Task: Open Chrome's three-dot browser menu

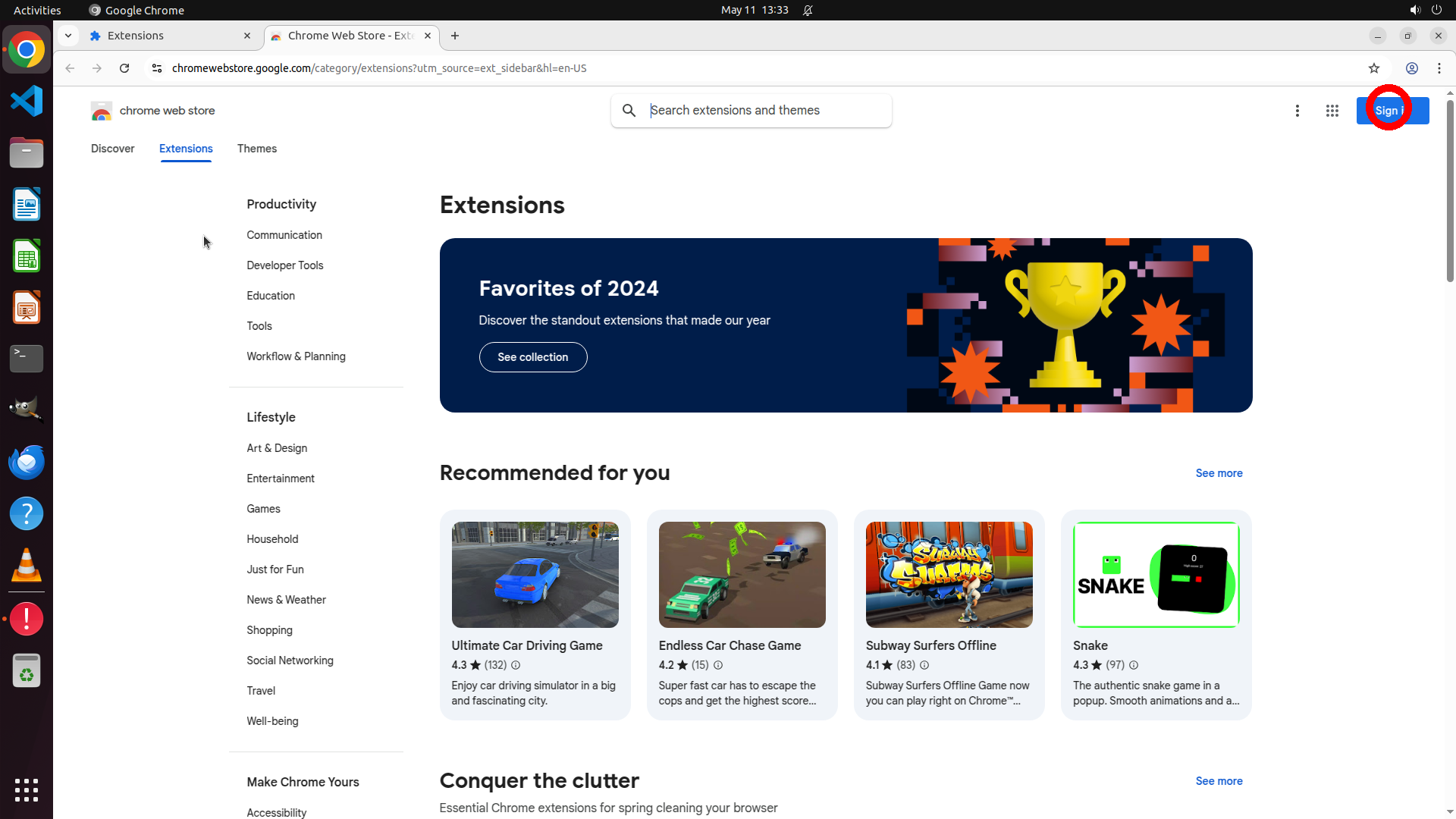Action: [x=1439, y=68]
